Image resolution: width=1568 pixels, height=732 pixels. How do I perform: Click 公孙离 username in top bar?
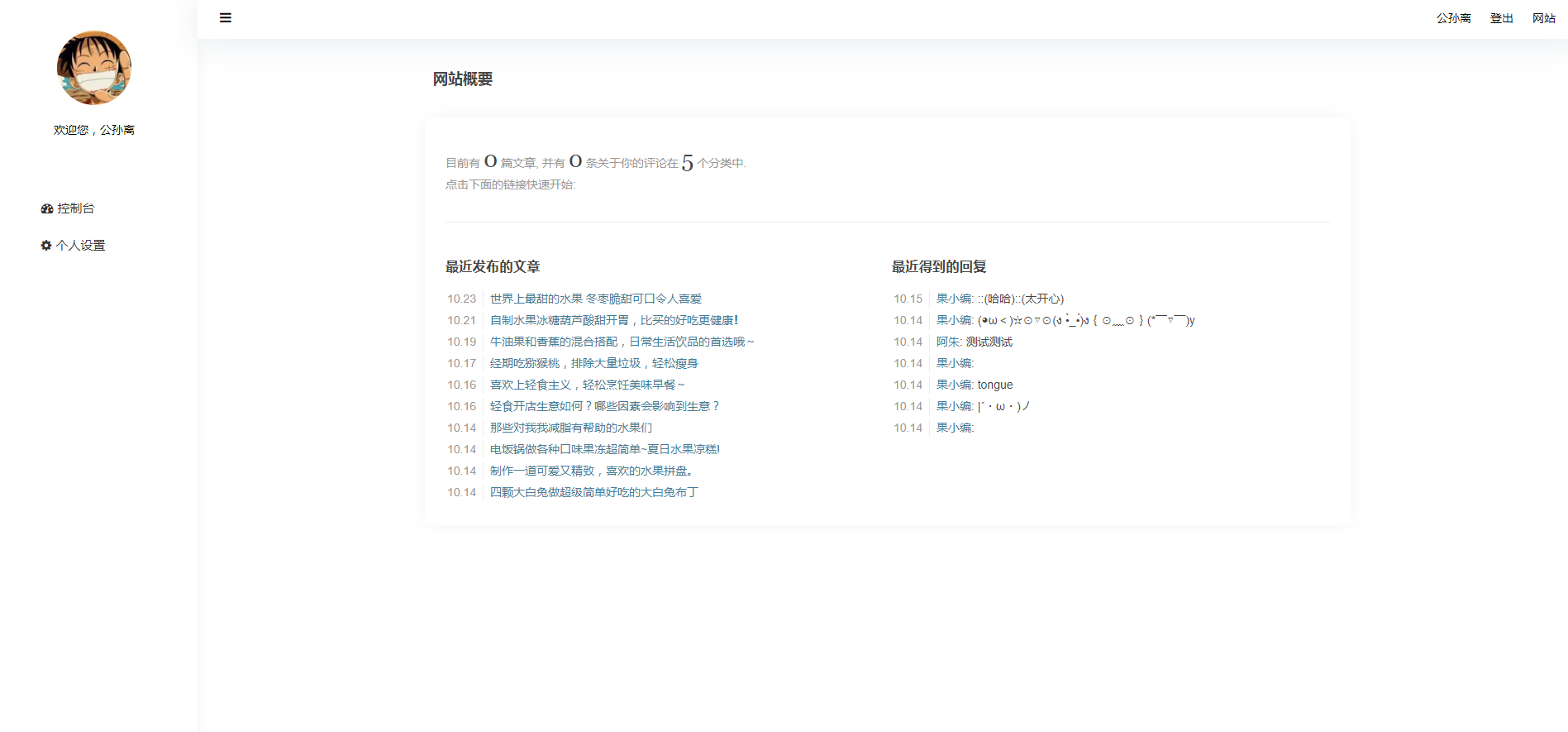click(x=1453, y=18)
